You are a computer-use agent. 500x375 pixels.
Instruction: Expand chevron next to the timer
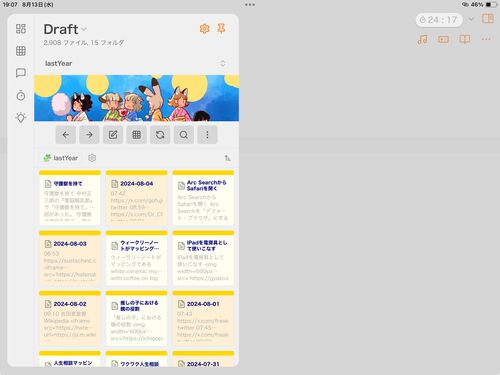tap(471, 19)
